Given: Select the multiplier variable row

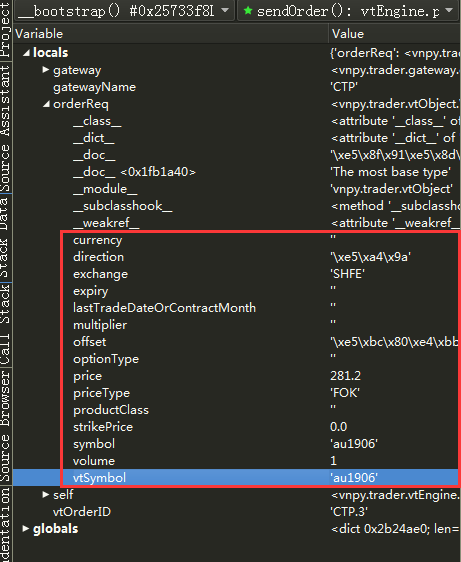Looking at the screenshot, I should 237,325.
